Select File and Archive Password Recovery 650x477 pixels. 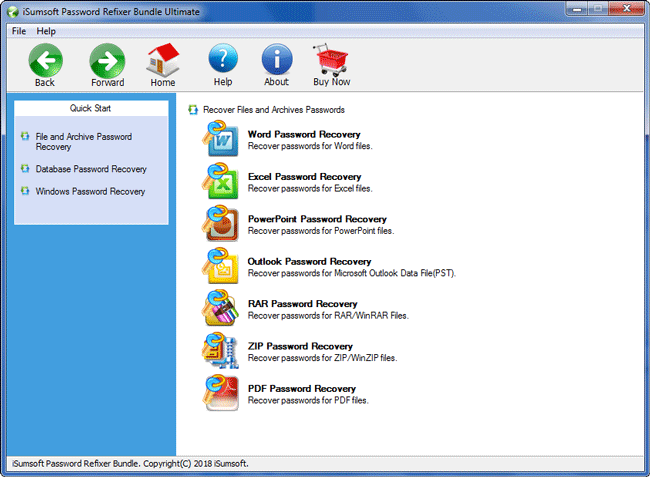point(83,141)
